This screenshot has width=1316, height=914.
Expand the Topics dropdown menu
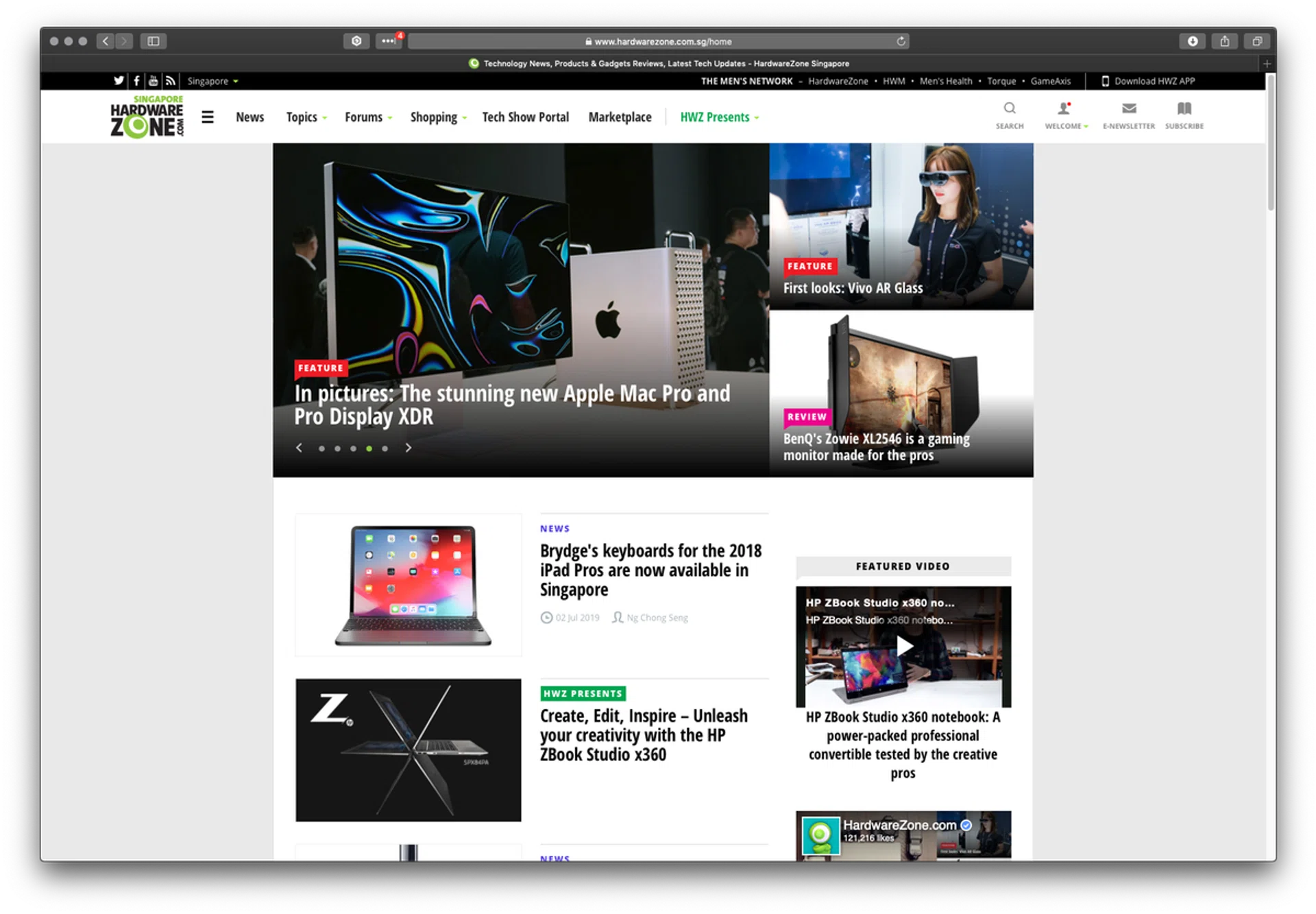click(x=306, y=117)
